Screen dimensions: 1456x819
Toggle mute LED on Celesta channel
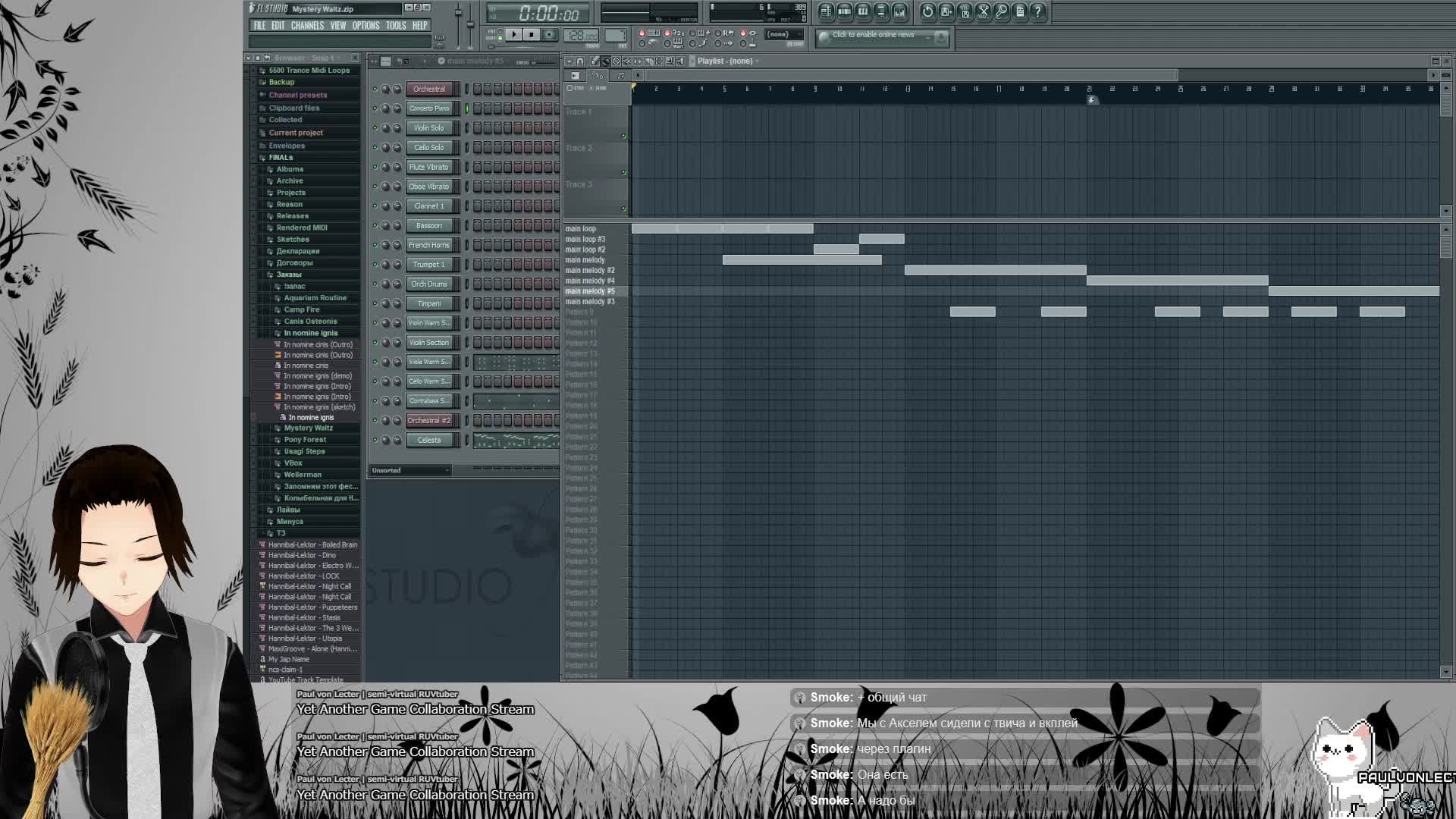375,440
